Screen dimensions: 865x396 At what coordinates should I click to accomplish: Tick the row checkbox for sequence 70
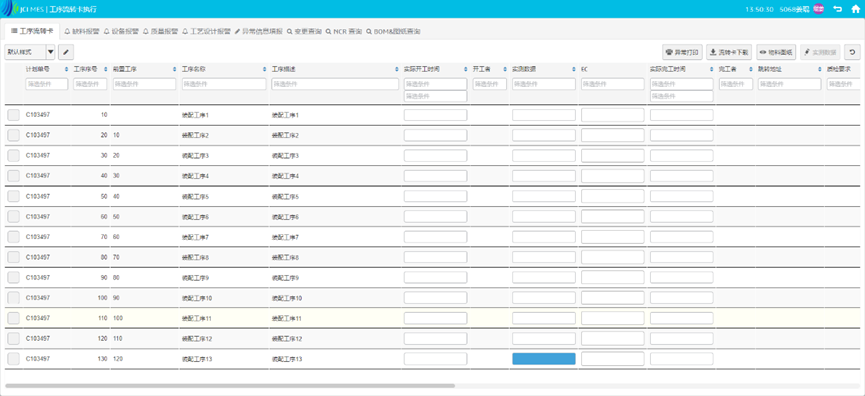(x=13, y=237)
